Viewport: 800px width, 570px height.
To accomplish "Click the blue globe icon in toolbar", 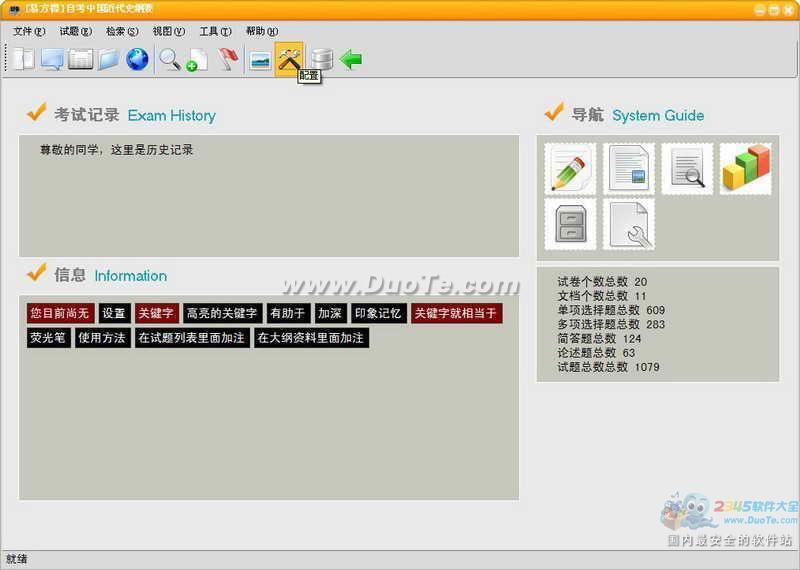I will point(137,59).
